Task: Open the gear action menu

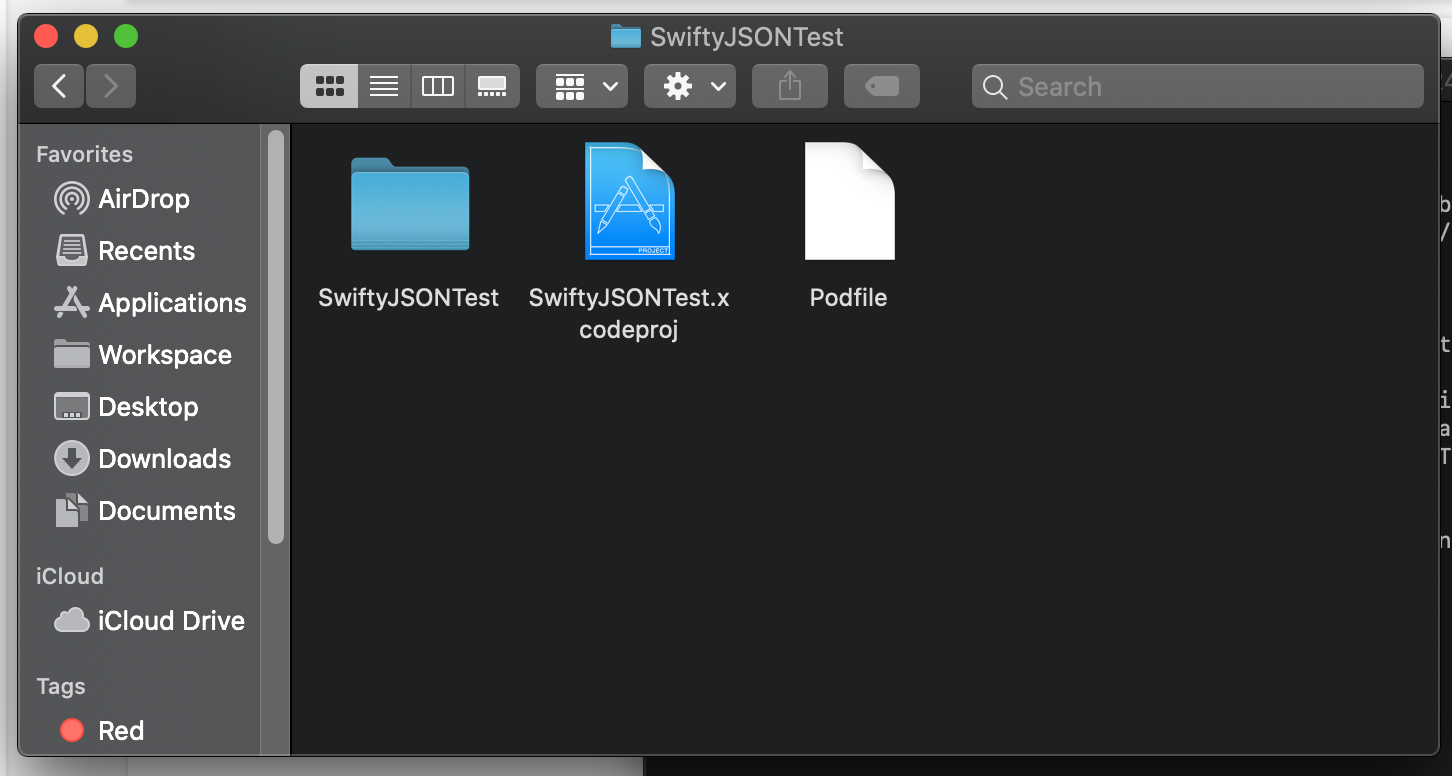Action: pyautogui.click(x=690, y=87)
